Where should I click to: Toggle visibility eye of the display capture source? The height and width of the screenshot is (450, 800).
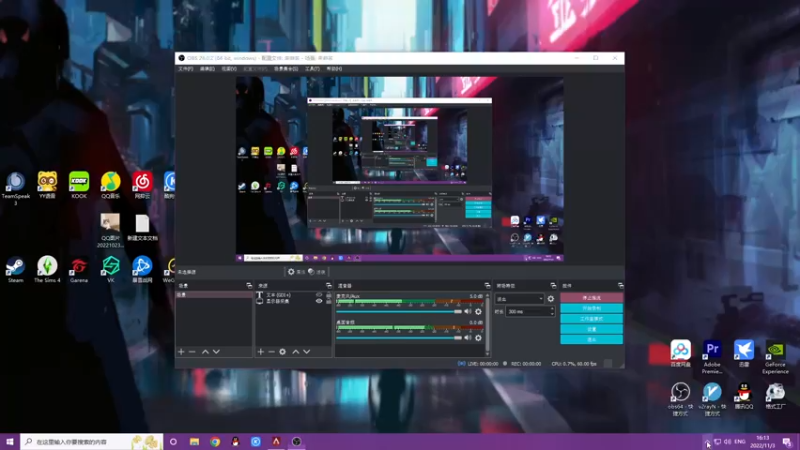319,301
